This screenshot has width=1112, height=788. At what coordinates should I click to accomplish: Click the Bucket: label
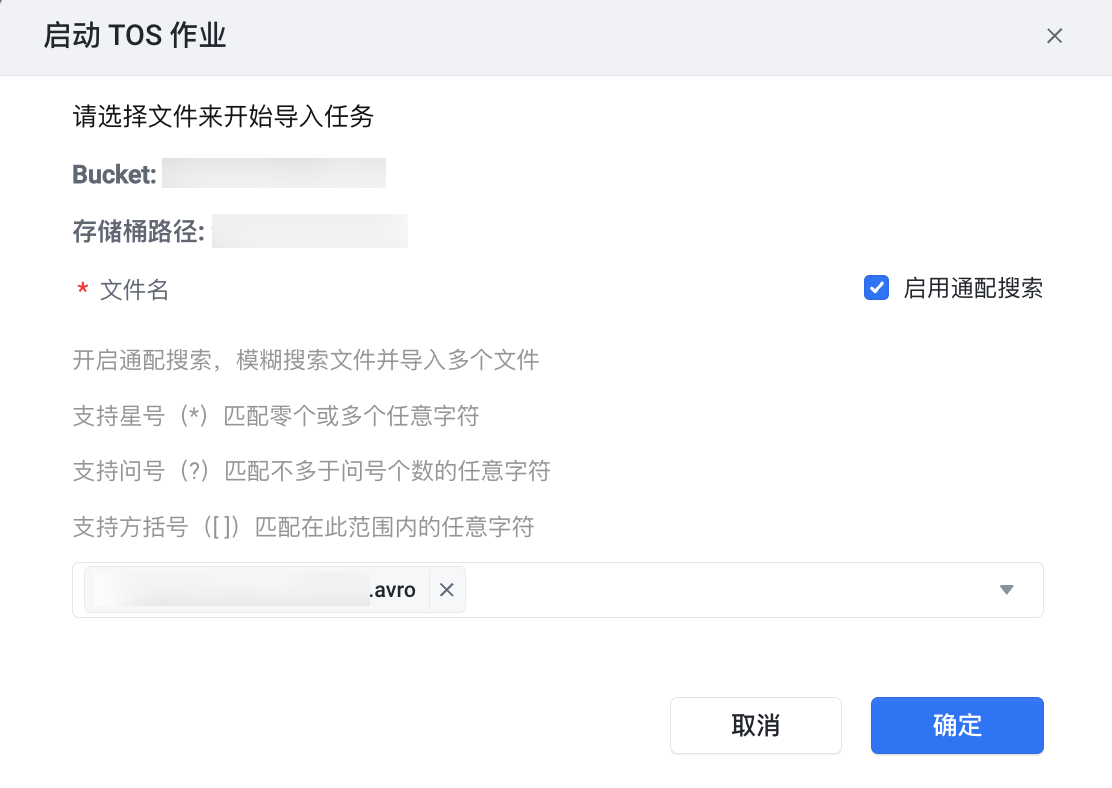(114, 174)
